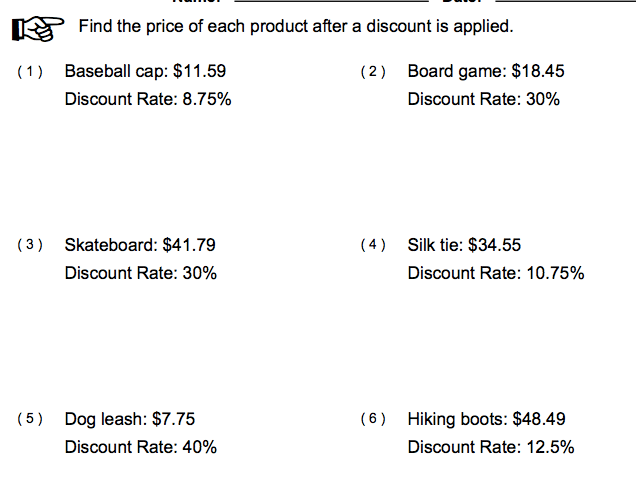Select the Hiking boots: $48.49 line
Viewport: 636px width, 493px height.
pyautogui.click(x=487, y=419)
